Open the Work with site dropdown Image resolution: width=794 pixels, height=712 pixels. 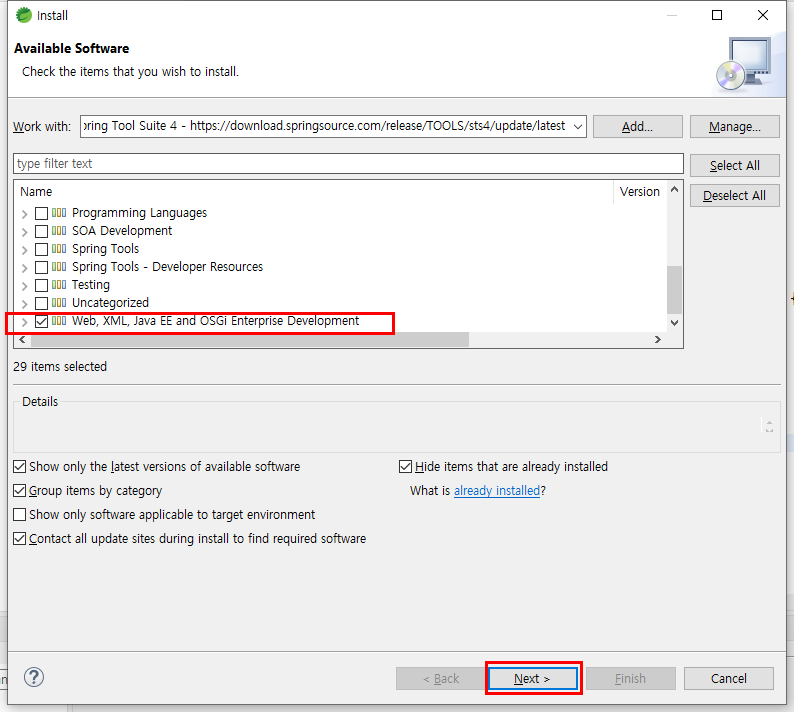[578, 127]
